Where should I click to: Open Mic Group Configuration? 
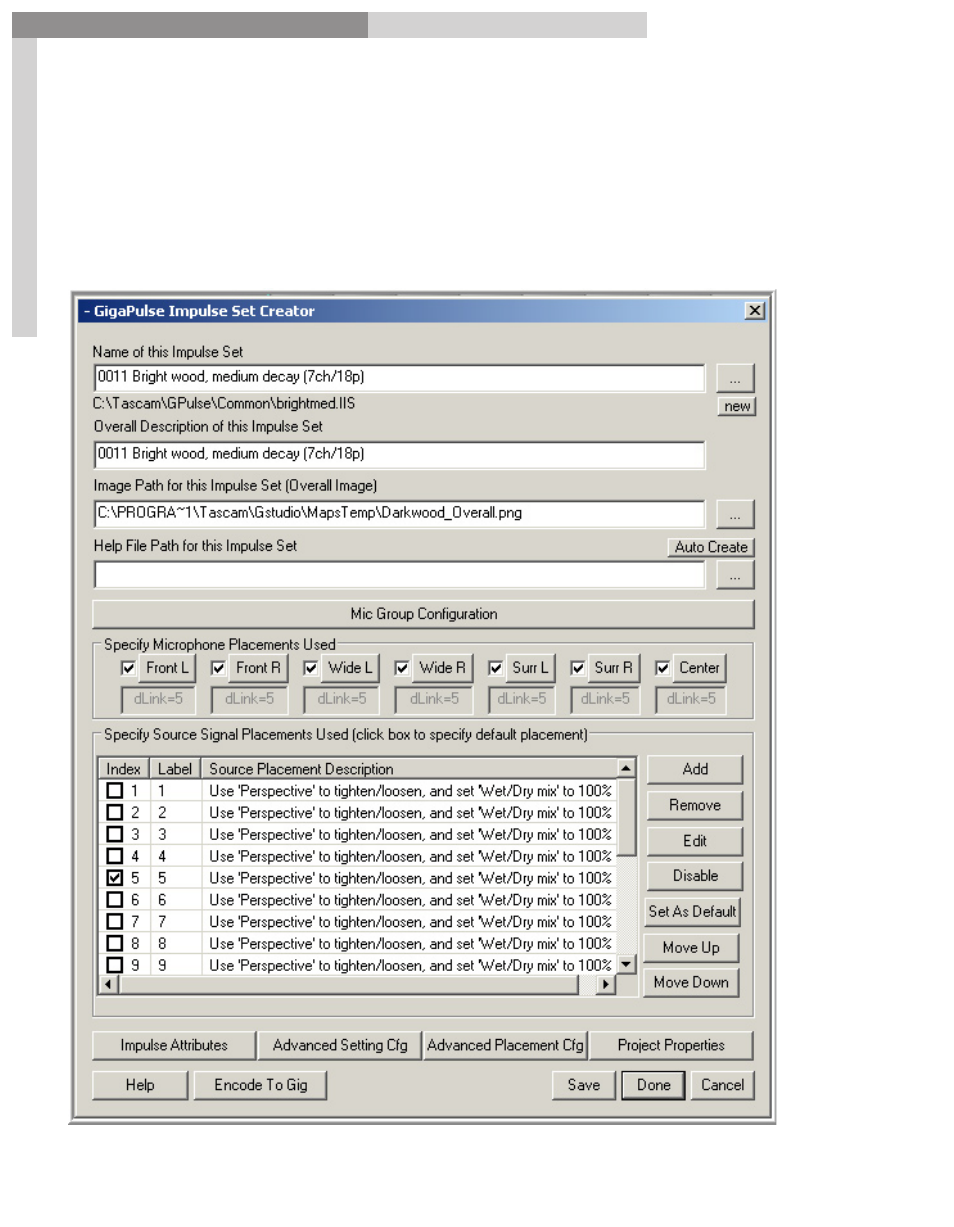423,613
